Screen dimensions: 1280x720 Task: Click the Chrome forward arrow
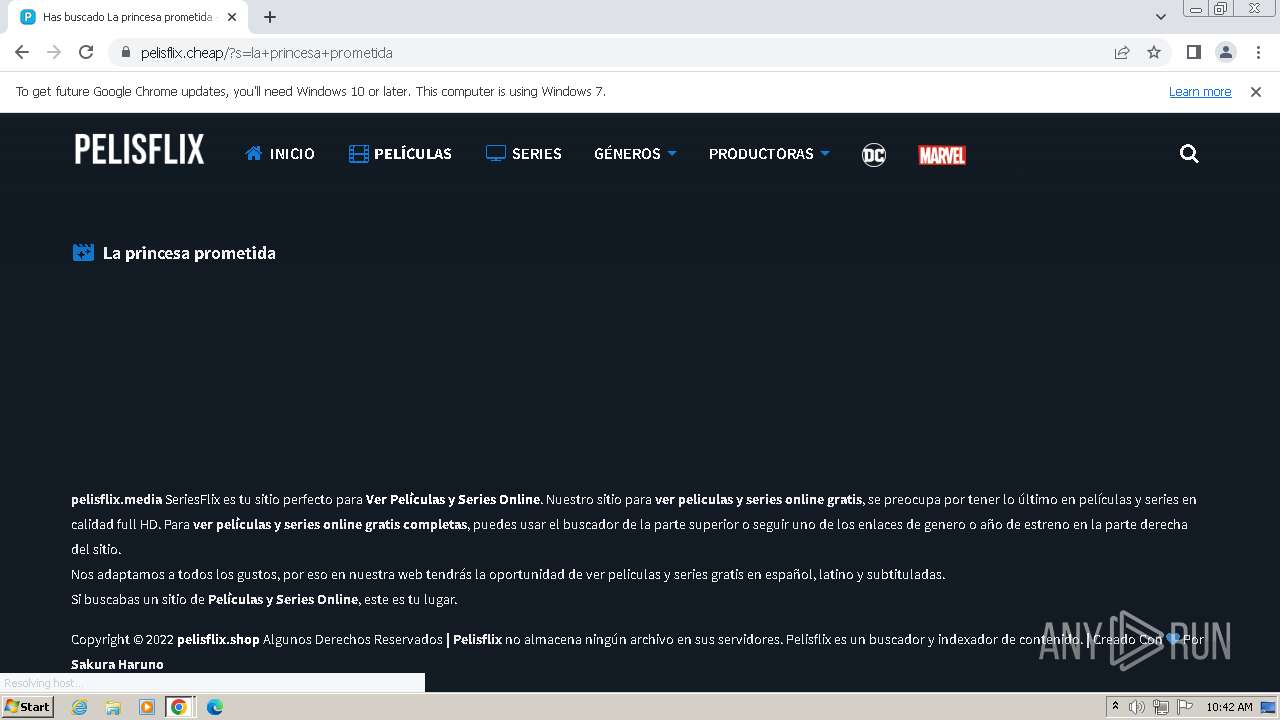click(x=54, y=53)
